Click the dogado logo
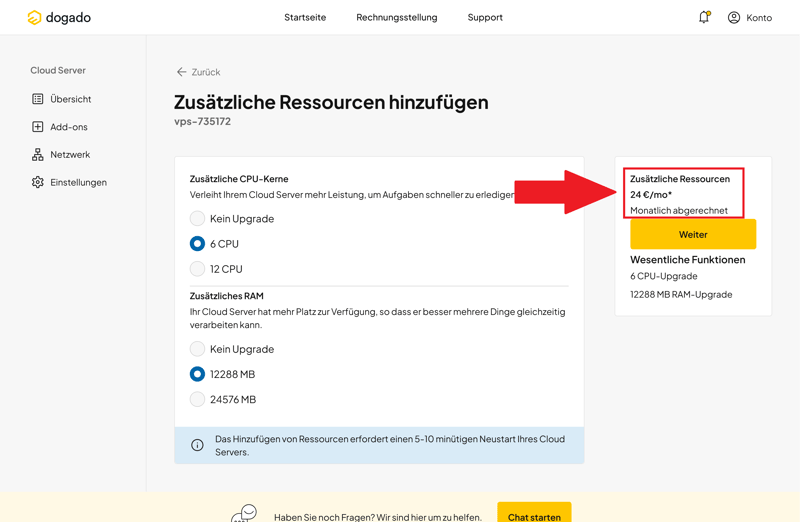The height and width of the screenshot is (522, 800). tap(59, 17)
